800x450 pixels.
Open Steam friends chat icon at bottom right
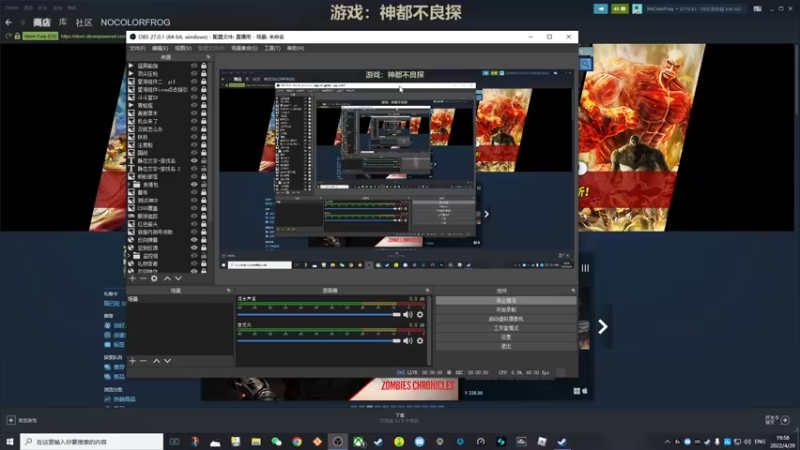point(785,420)
